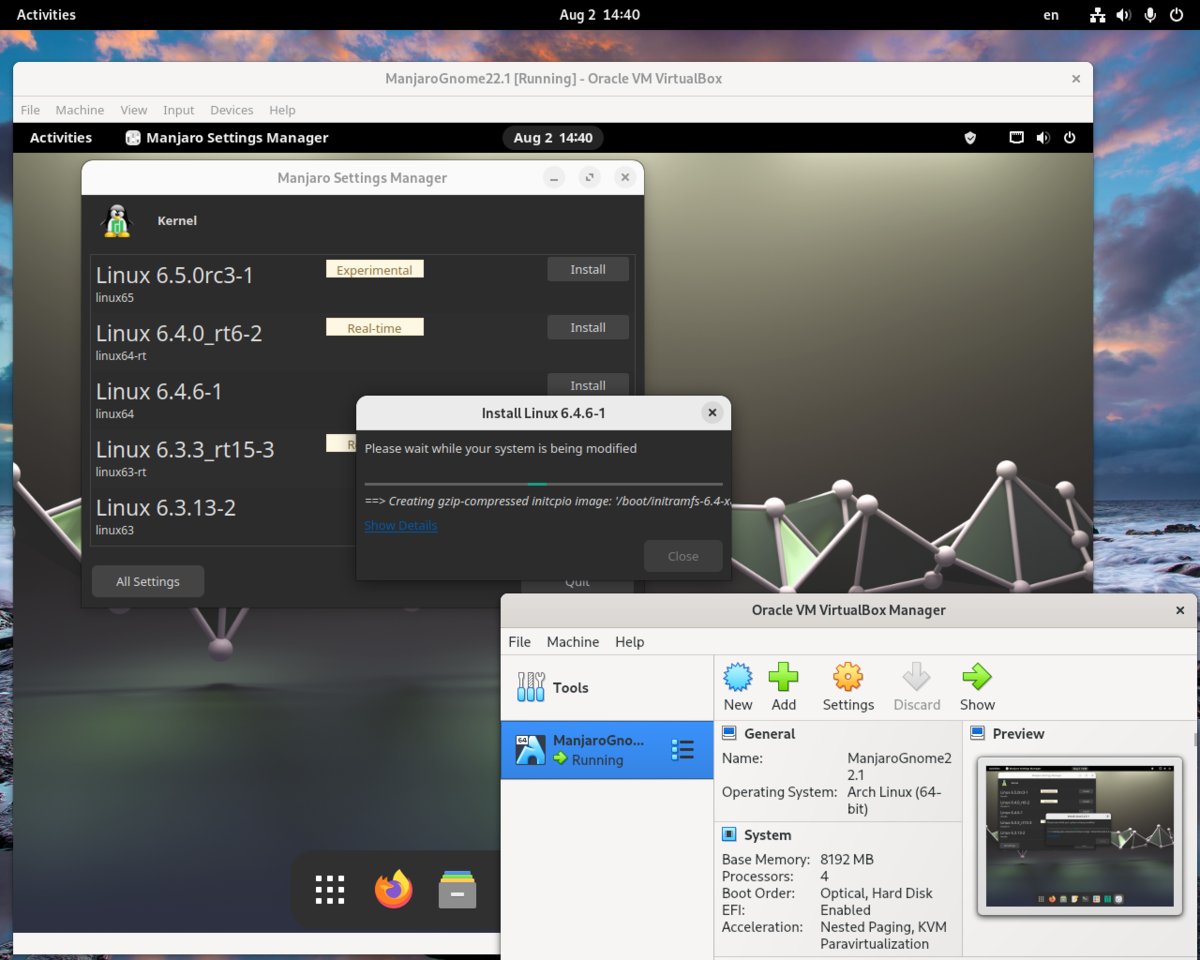The height and width of the screenshot is (960, 1200).
Task: Click the green Show arrow icon
Action: pos(977,677)
